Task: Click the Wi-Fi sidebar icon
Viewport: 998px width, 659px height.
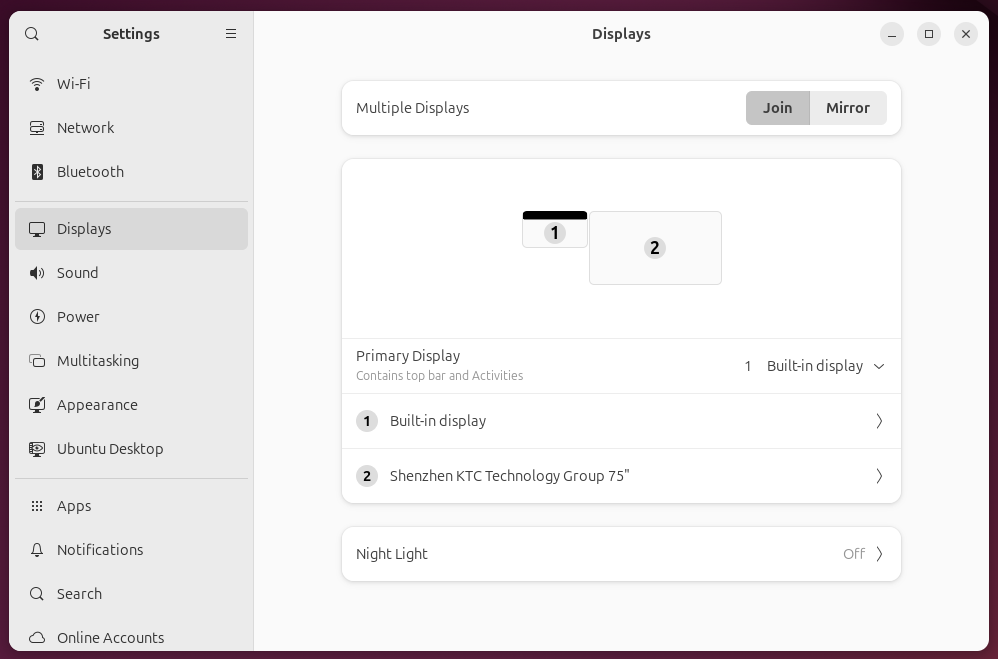Action: click(37, 84)
